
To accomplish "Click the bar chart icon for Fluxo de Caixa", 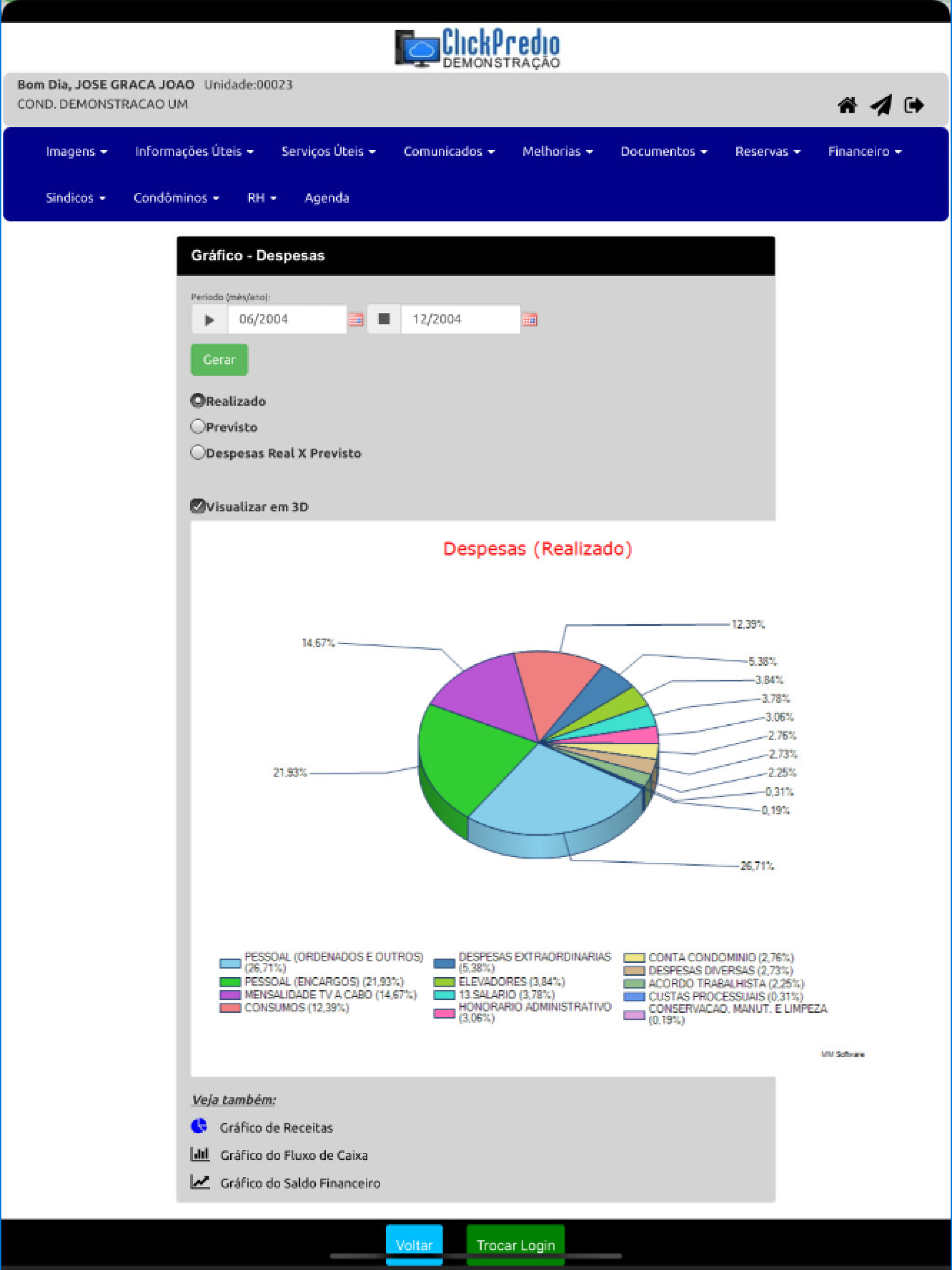I will click(x=199, y=1153).
